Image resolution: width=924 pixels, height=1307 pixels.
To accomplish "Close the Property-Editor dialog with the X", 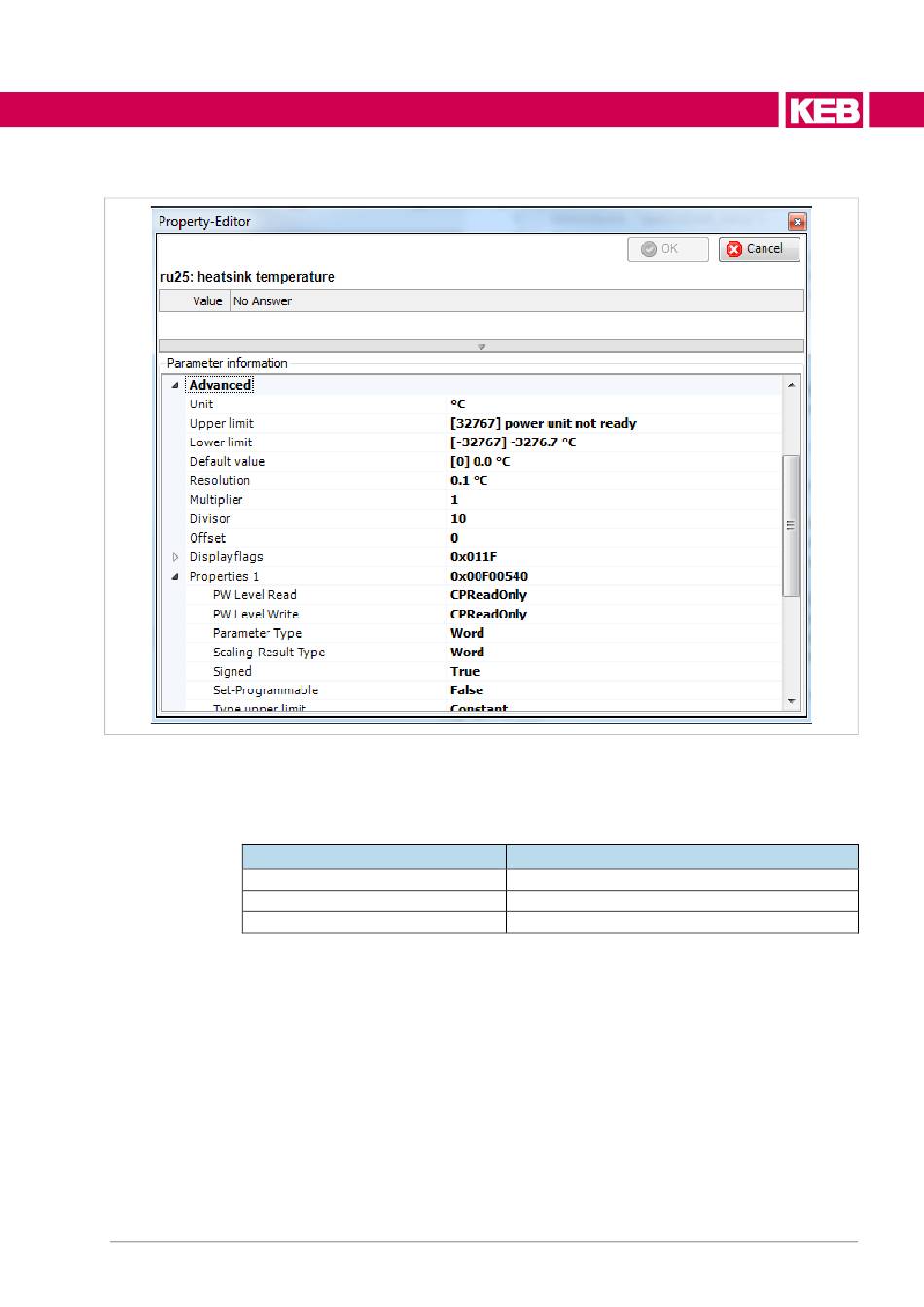I will 797,222.
